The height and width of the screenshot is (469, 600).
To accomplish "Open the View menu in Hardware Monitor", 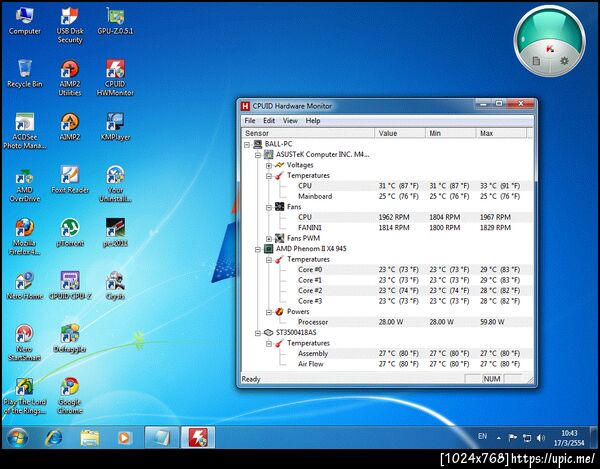I will click(x=290, y=121).
